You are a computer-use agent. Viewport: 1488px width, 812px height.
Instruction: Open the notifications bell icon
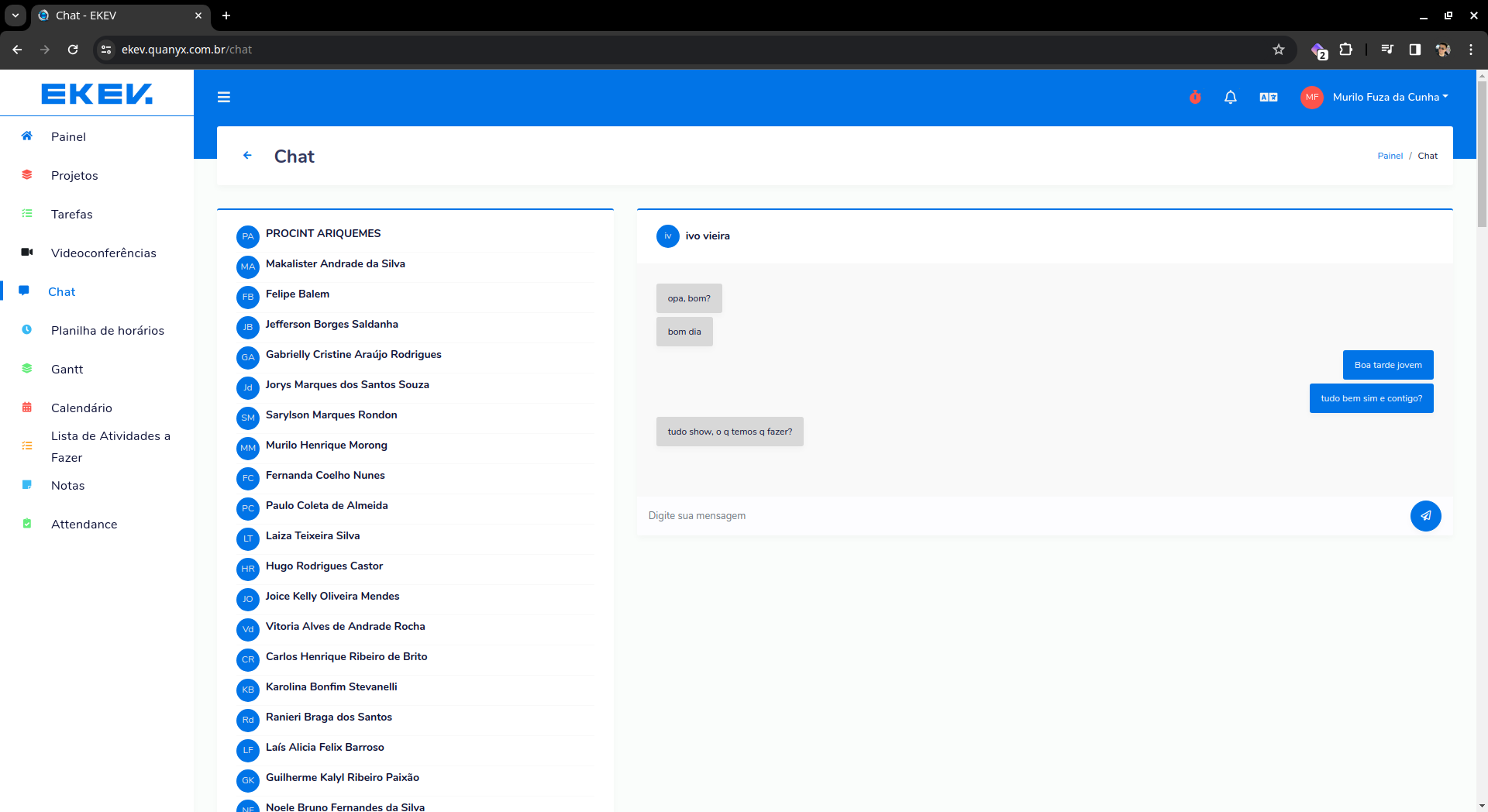coord(1230,97)
